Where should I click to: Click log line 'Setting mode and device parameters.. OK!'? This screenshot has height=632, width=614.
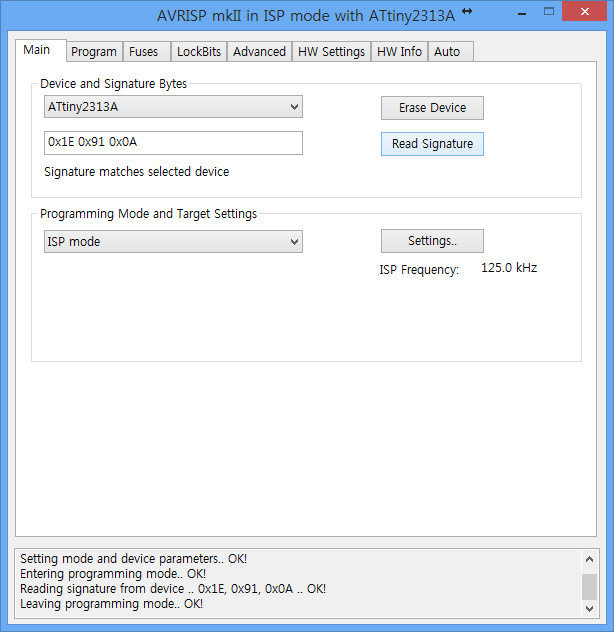click(x=133, y=559)
